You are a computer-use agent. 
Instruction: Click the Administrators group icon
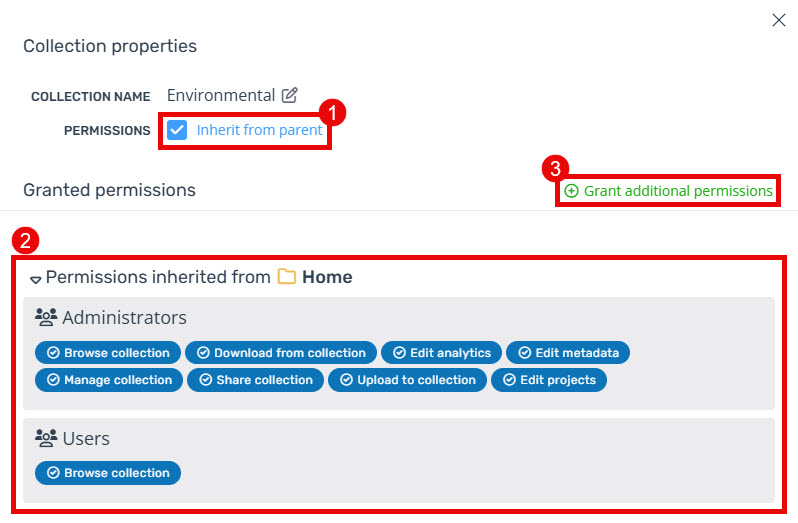click(x=46, y=317)
